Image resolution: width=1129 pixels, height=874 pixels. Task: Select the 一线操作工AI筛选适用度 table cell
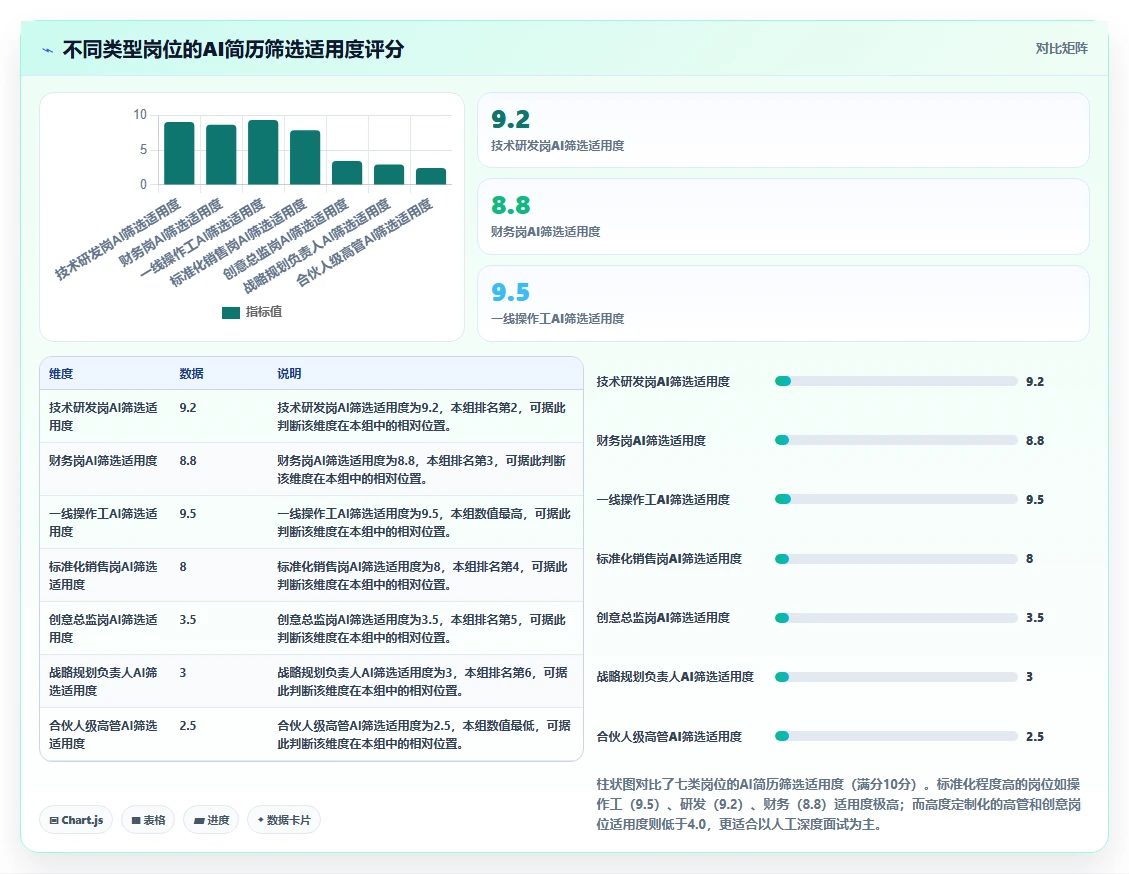[x=104, y=522]
